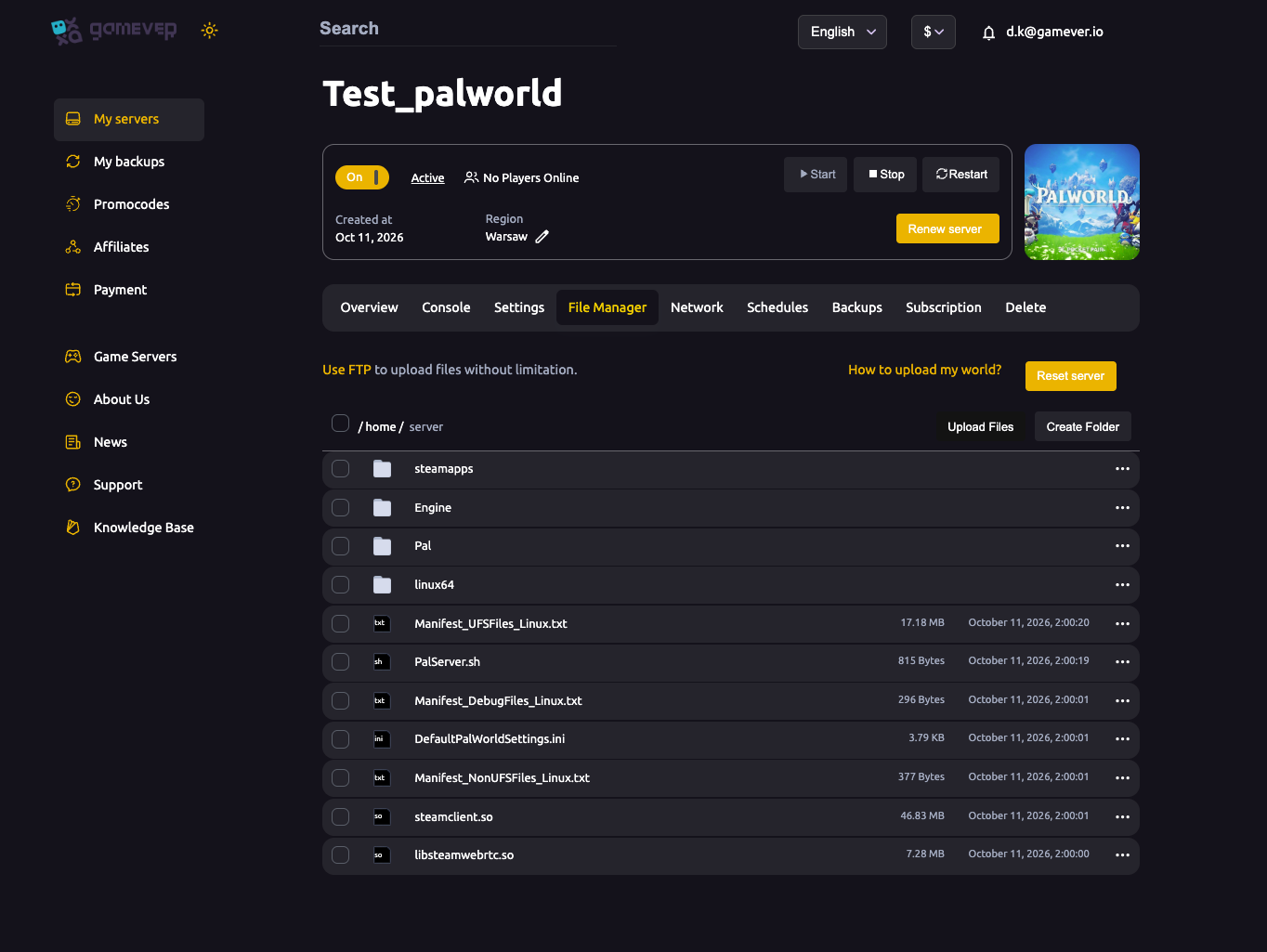This screenshot has height=952, width=1267.
Task: Open more options for DefaultPalWorldSettings.ini
Action: tap(1122, 739)
